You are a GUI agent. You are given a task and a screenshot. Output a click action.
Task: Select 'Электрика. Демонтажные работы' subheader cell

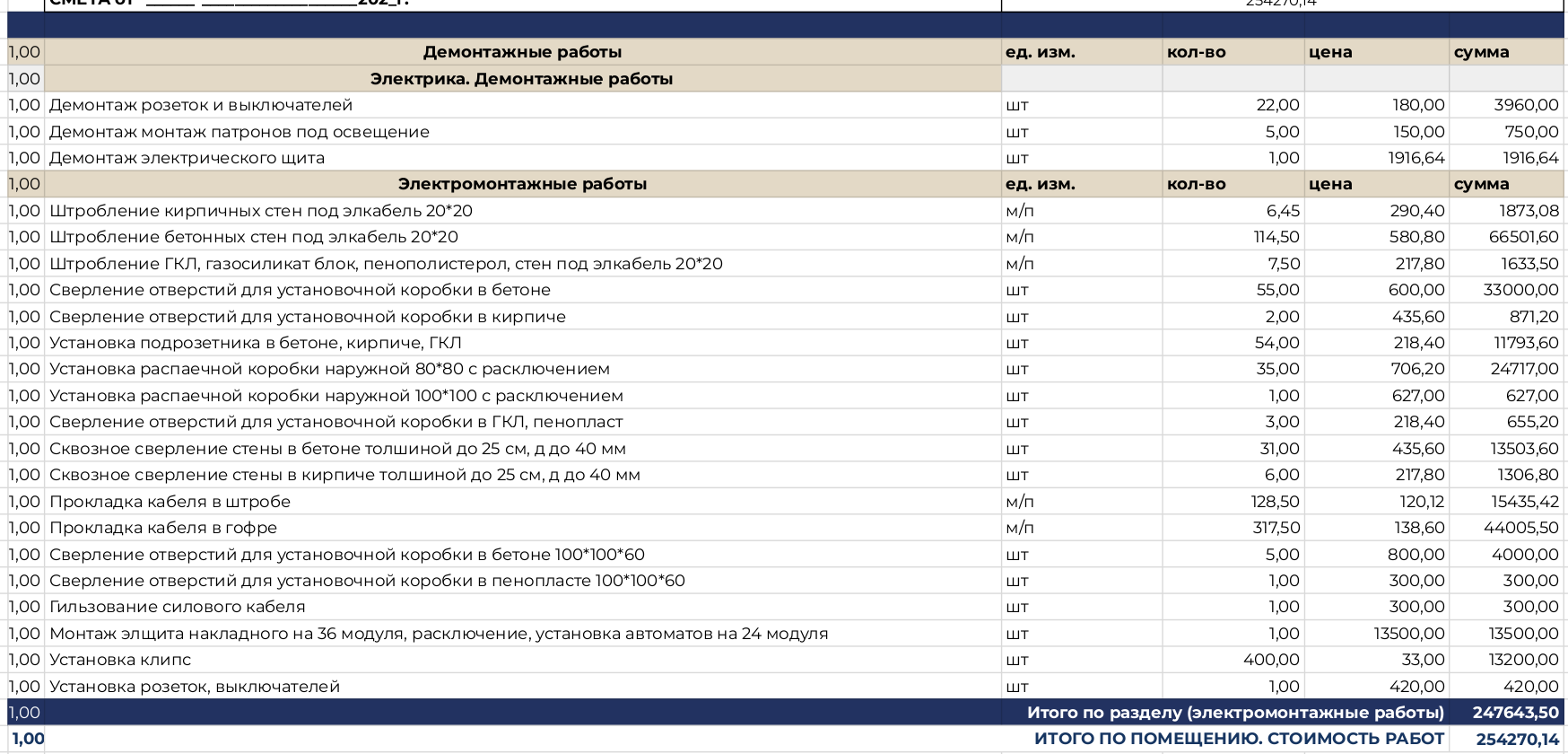(522, 79)
